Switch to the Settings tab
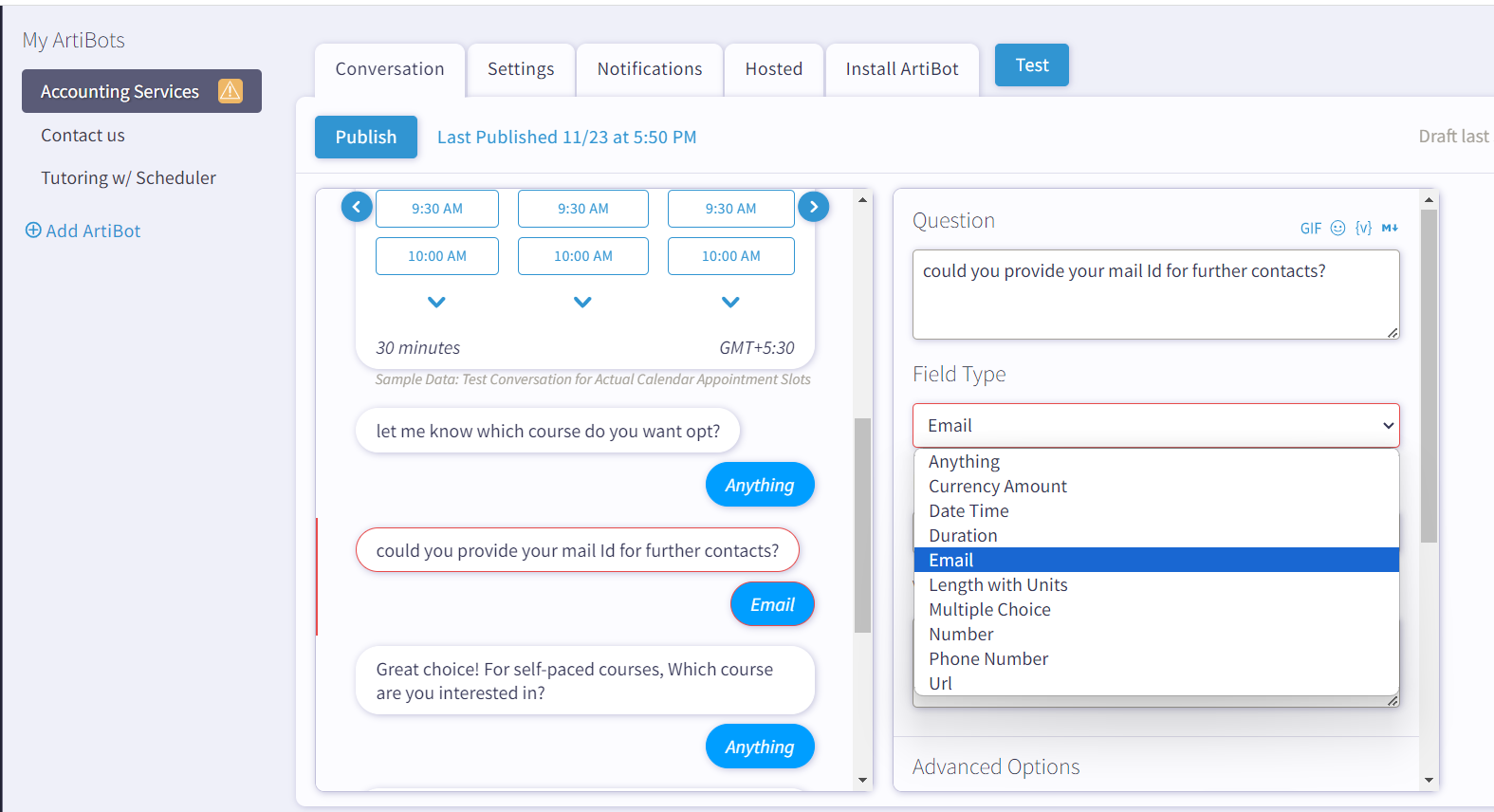Viewport: 1494px width, 812px height. pyautogui.click(x=521, y=69)
